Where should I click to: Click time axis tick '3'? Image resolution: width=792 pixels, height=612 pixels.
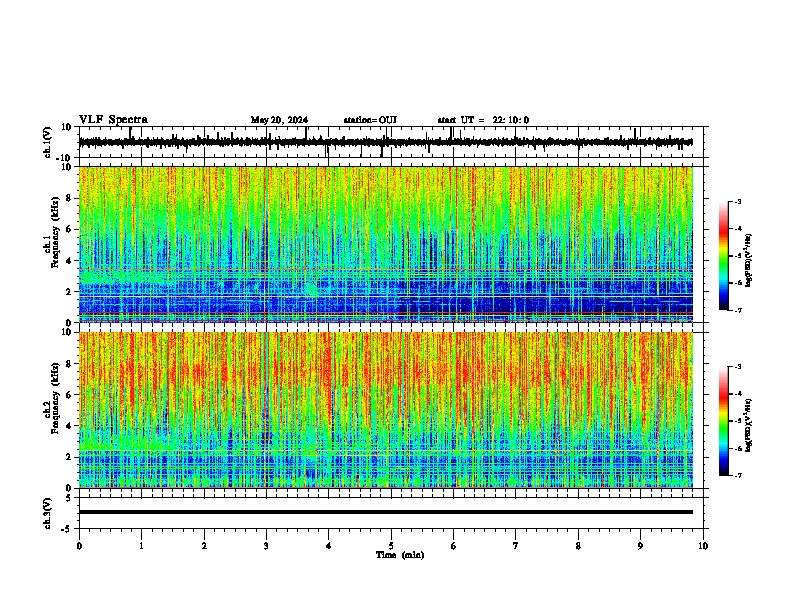[266, 546]
